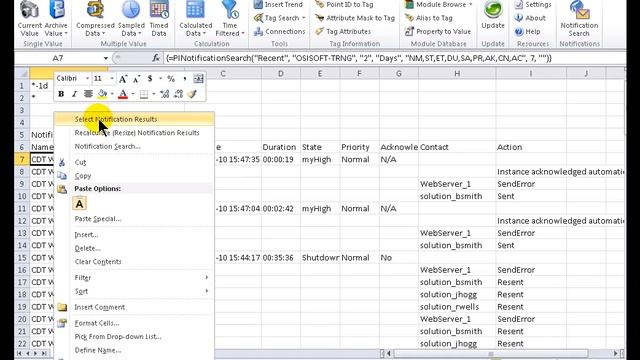Image resolution: width=640 pixels, height=360 pixels.
Task: Open Time Filtered function
Action: [x=230, y=19]
